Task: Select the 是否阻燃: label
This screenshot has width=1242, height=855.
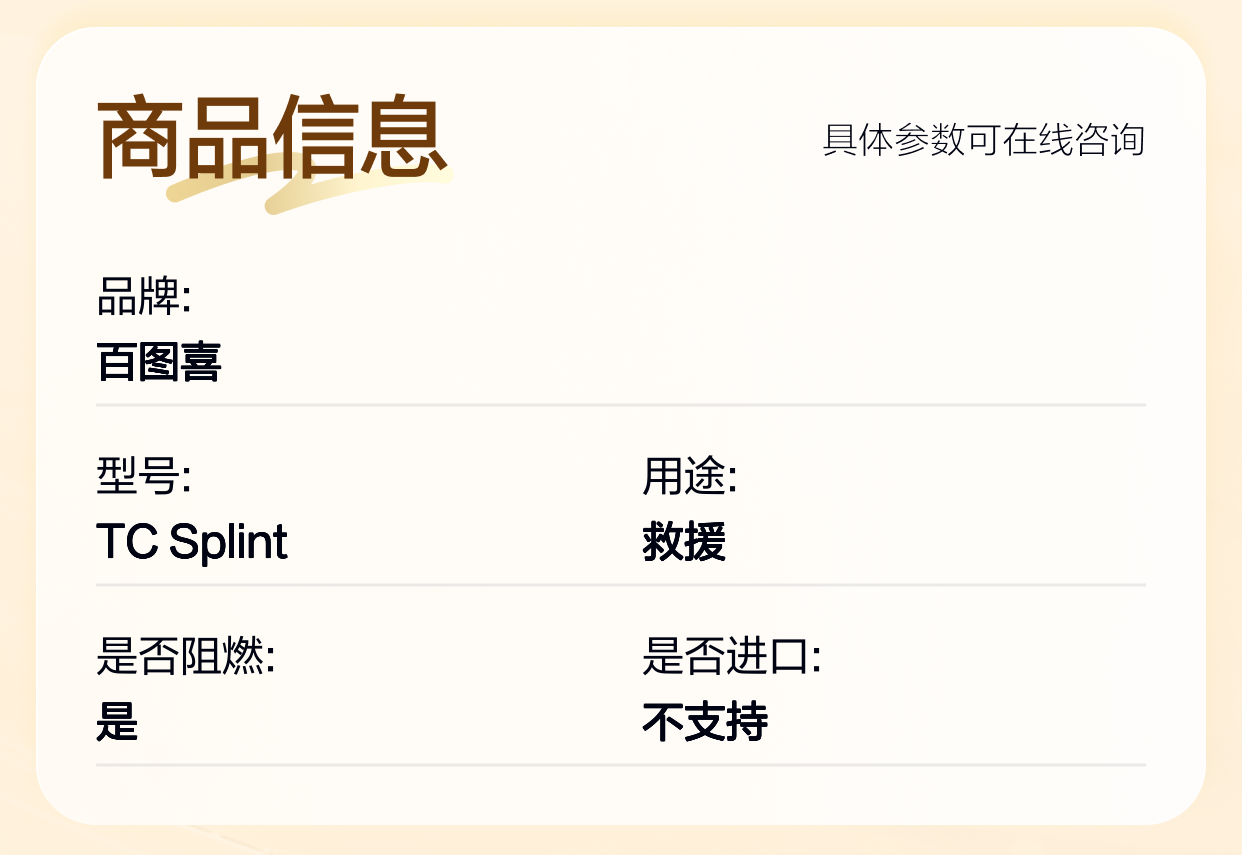Action: pyautogui.click(x=186, y=657)
